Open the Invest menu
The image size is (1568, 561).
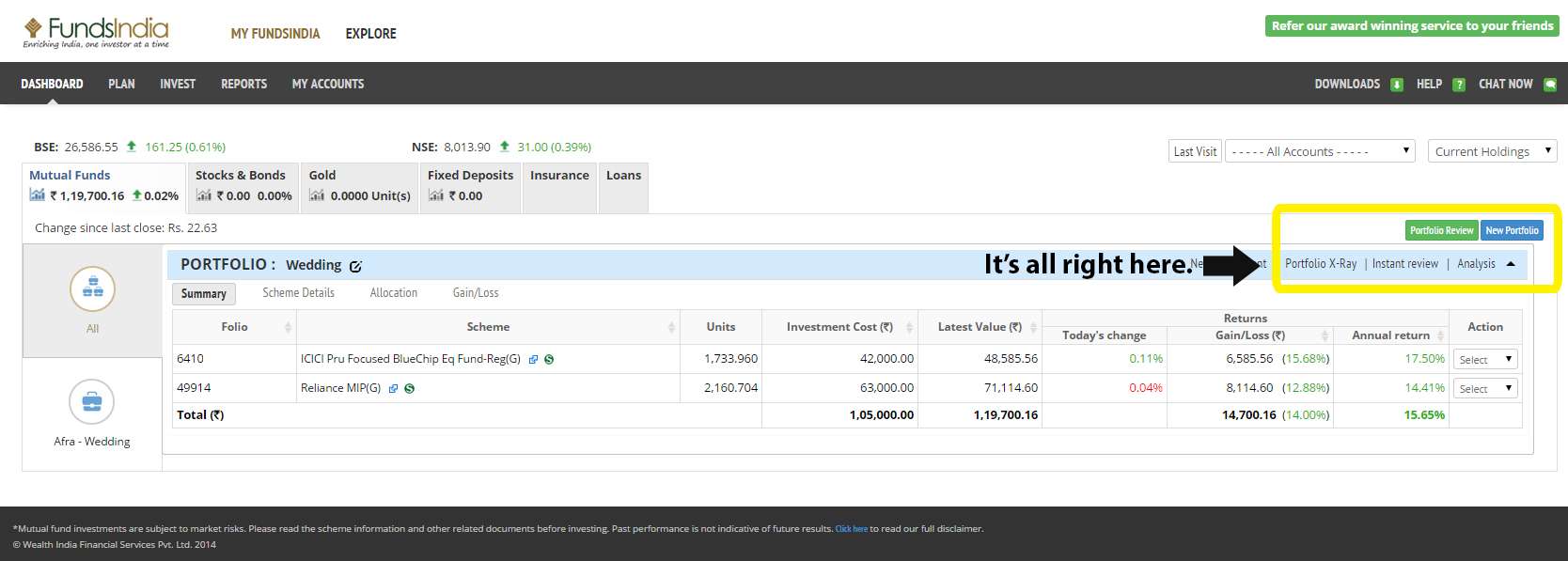[x=178, y=84]
